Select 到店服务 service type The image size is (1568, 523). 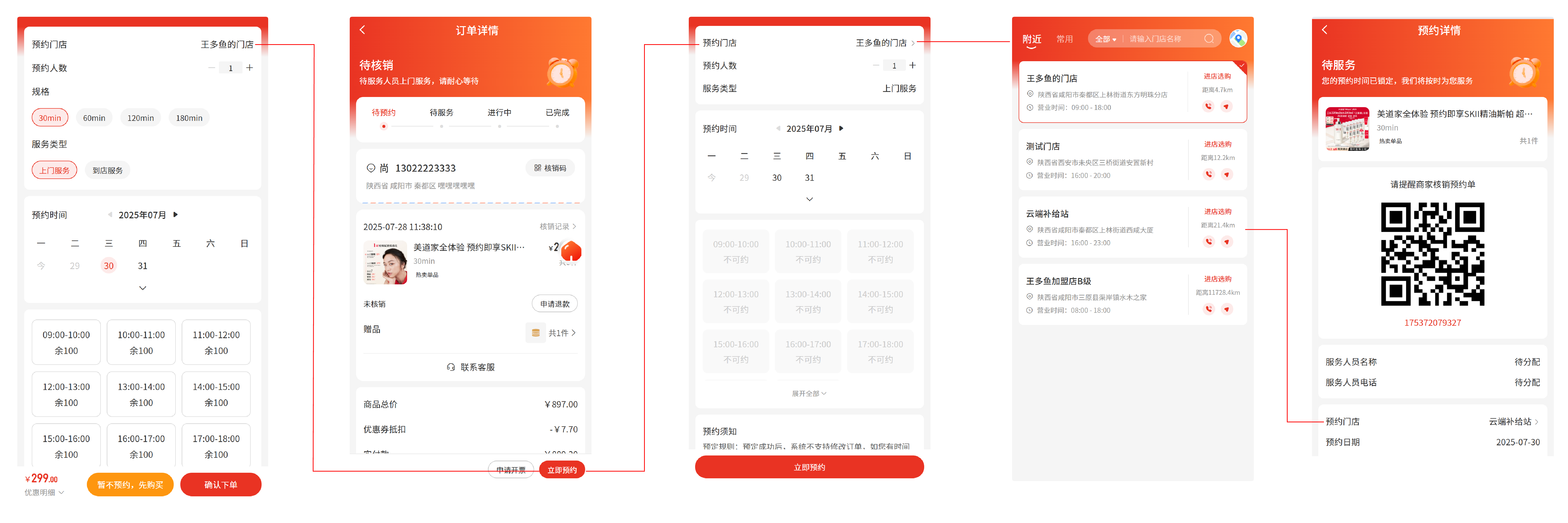click(107, 170)
